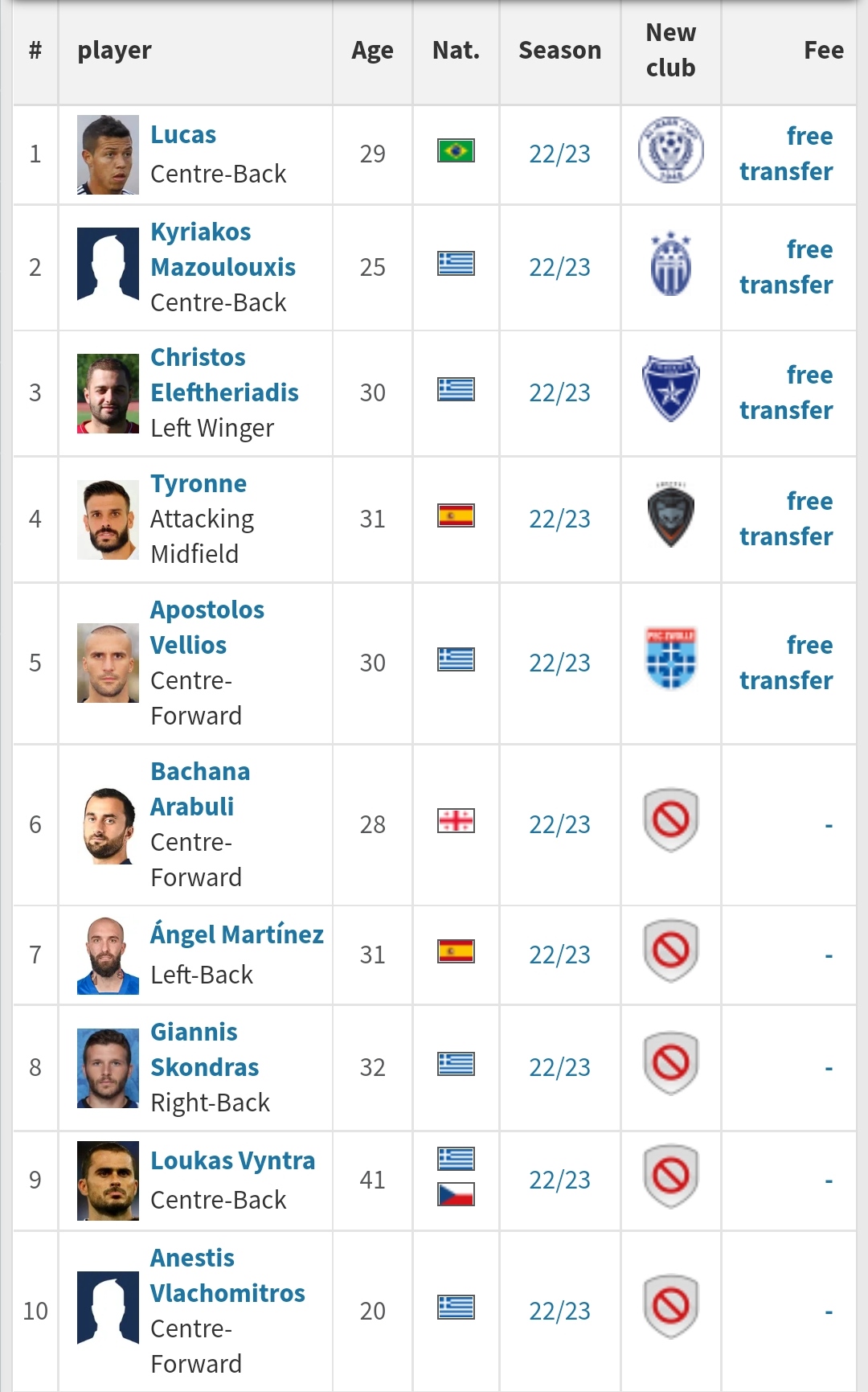Open Christos Eleftheriadis player profile
The height and width of the screenshot is (1392, 868).
click(x=224, y=375)
